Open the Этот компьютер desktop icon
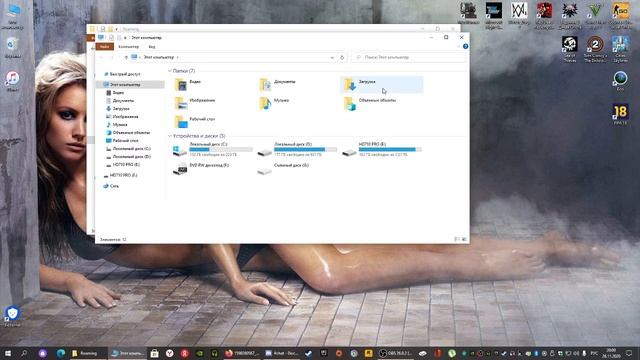The image size is (640, 360). [13, 16]
